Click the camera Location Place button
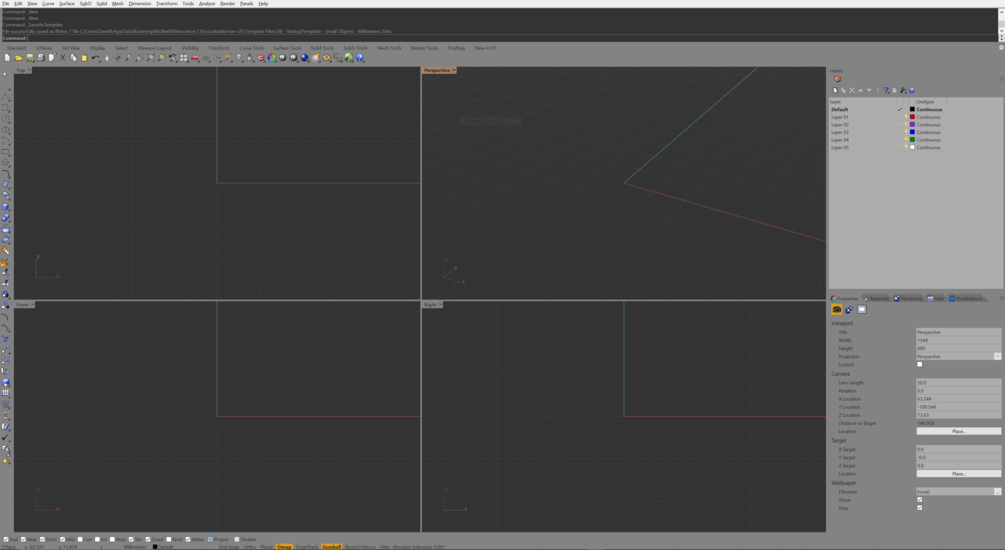Viewport: 1005px width, 550px height. click(958, 431)
